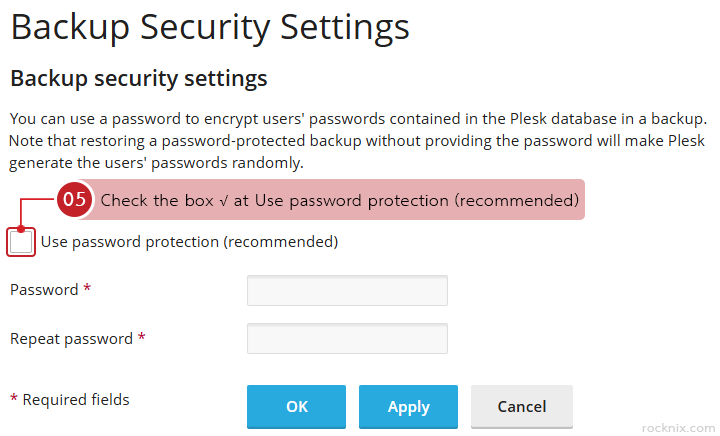
Task: Click the Apply button
Action: click(408, 407)
